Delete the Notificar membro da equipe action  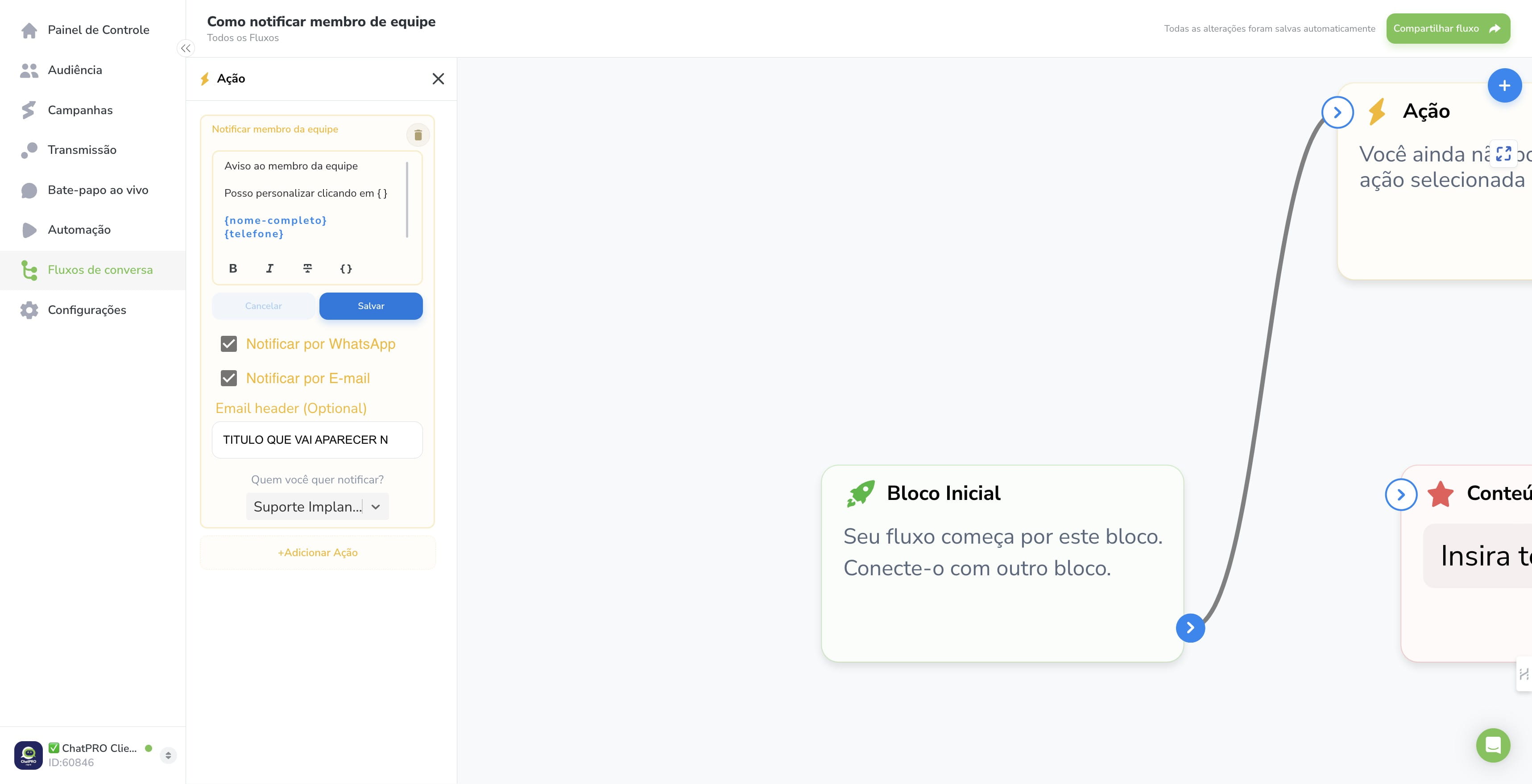point(418,136)
